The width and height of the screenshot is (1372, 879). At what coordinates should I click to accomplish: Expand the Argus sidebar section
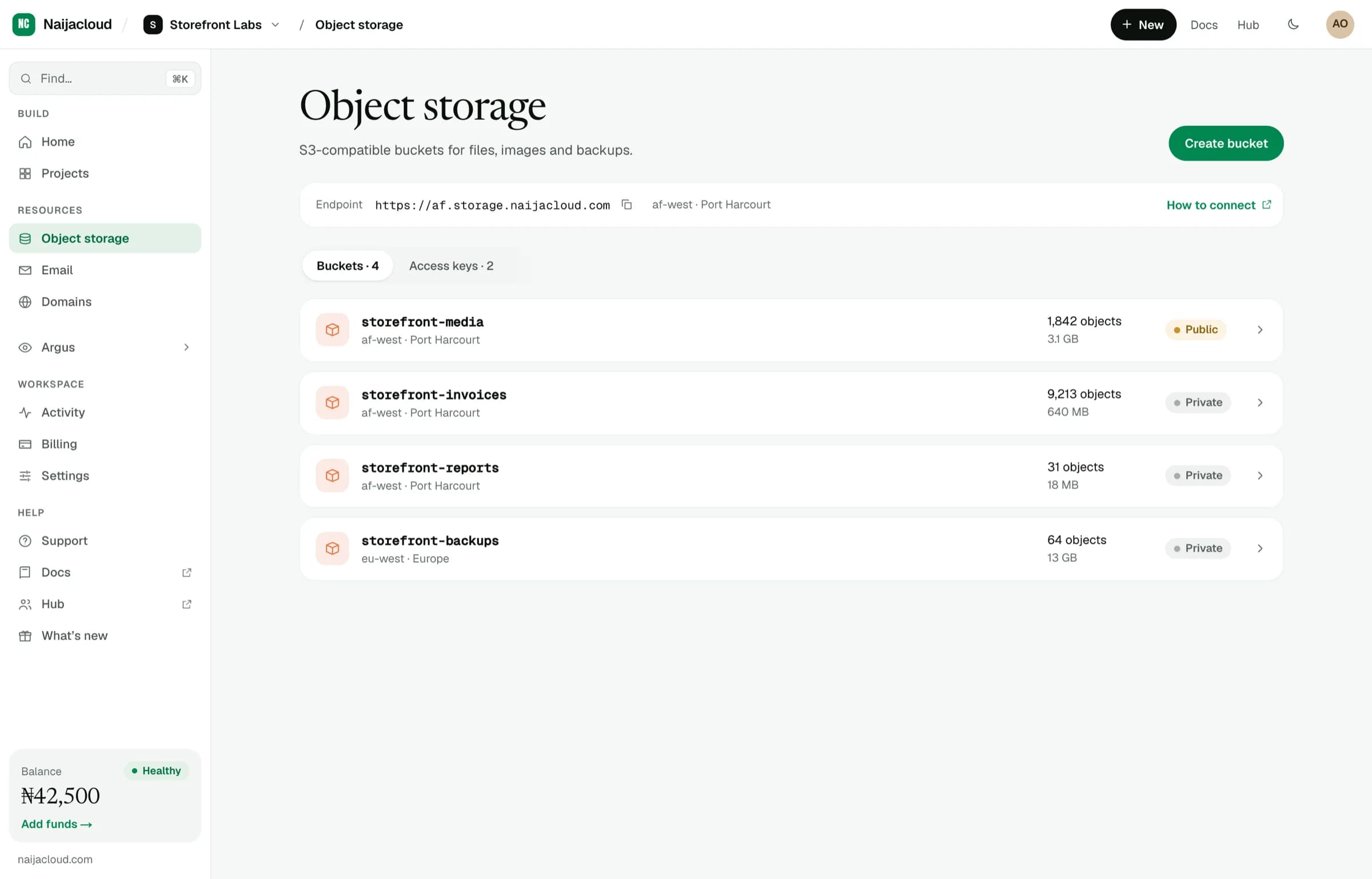click(x=105, y=347)
